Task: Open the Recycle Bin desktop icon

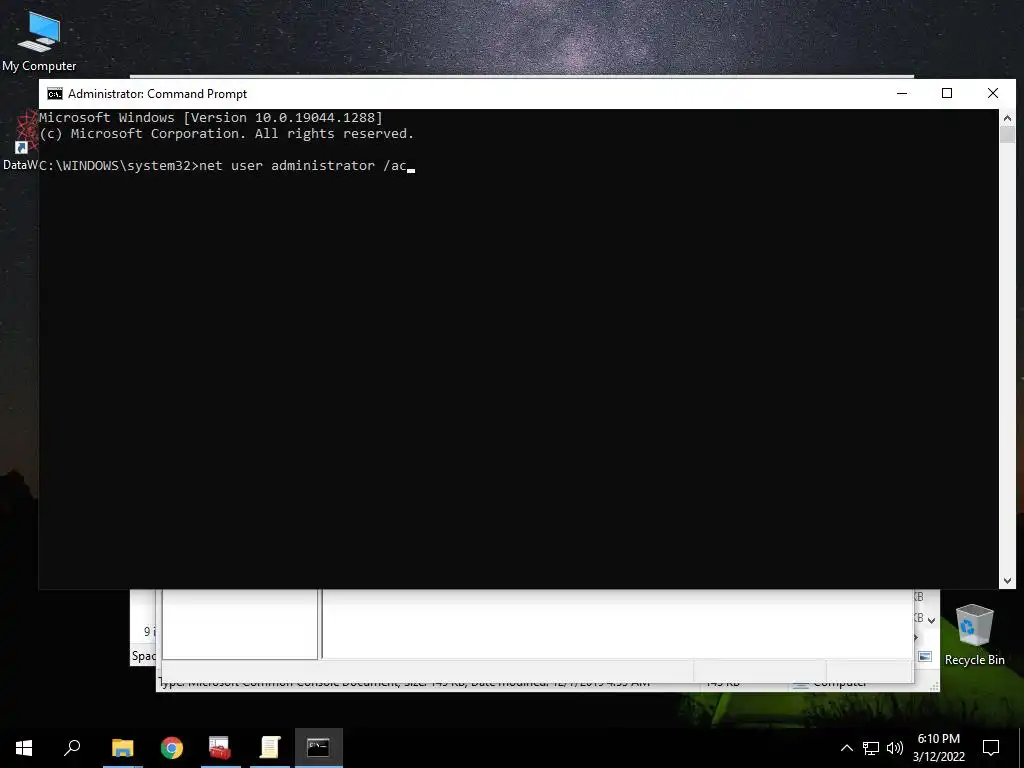Action: 974,635
